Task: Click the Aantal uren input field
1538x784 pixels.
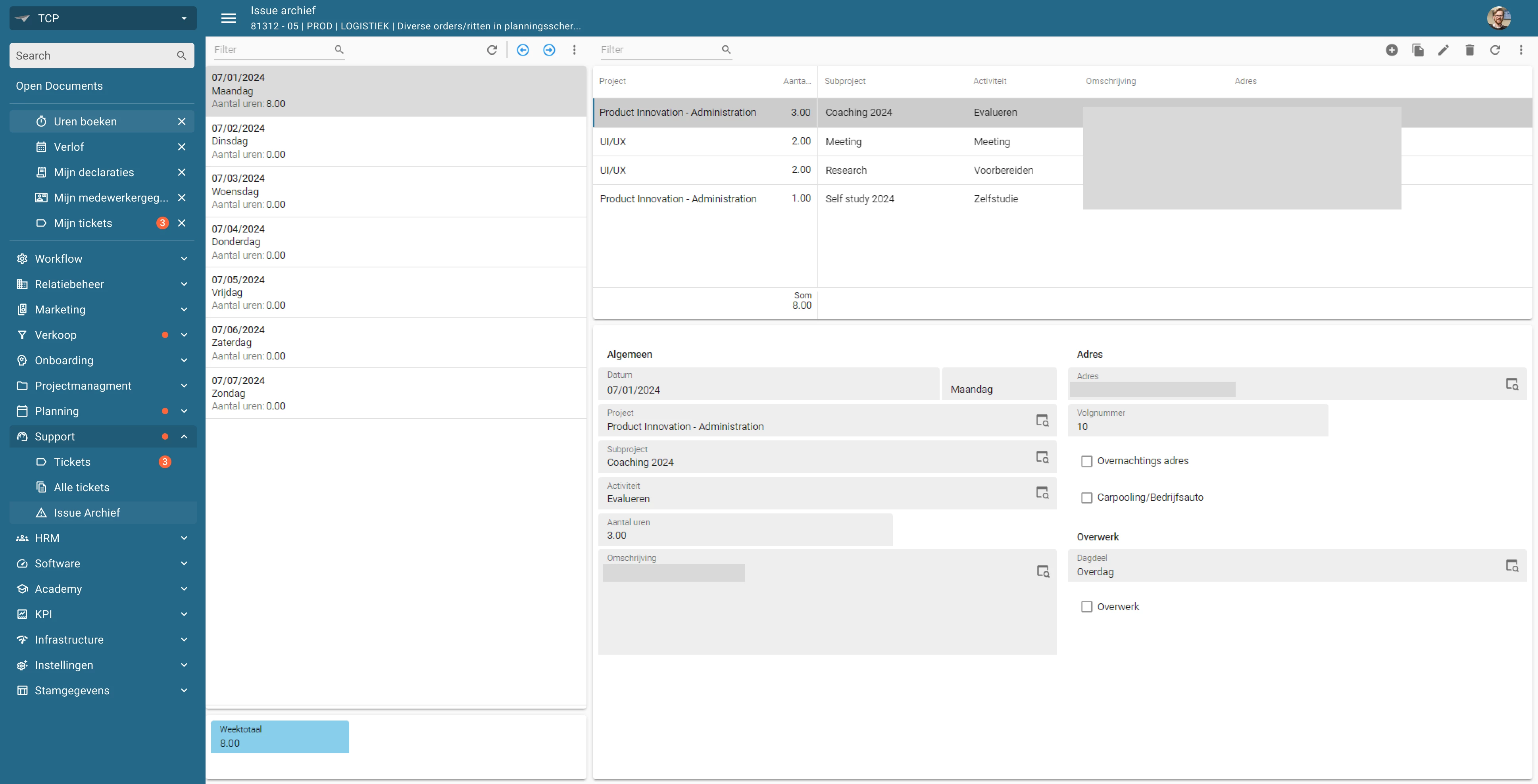Action: point(745,530)
